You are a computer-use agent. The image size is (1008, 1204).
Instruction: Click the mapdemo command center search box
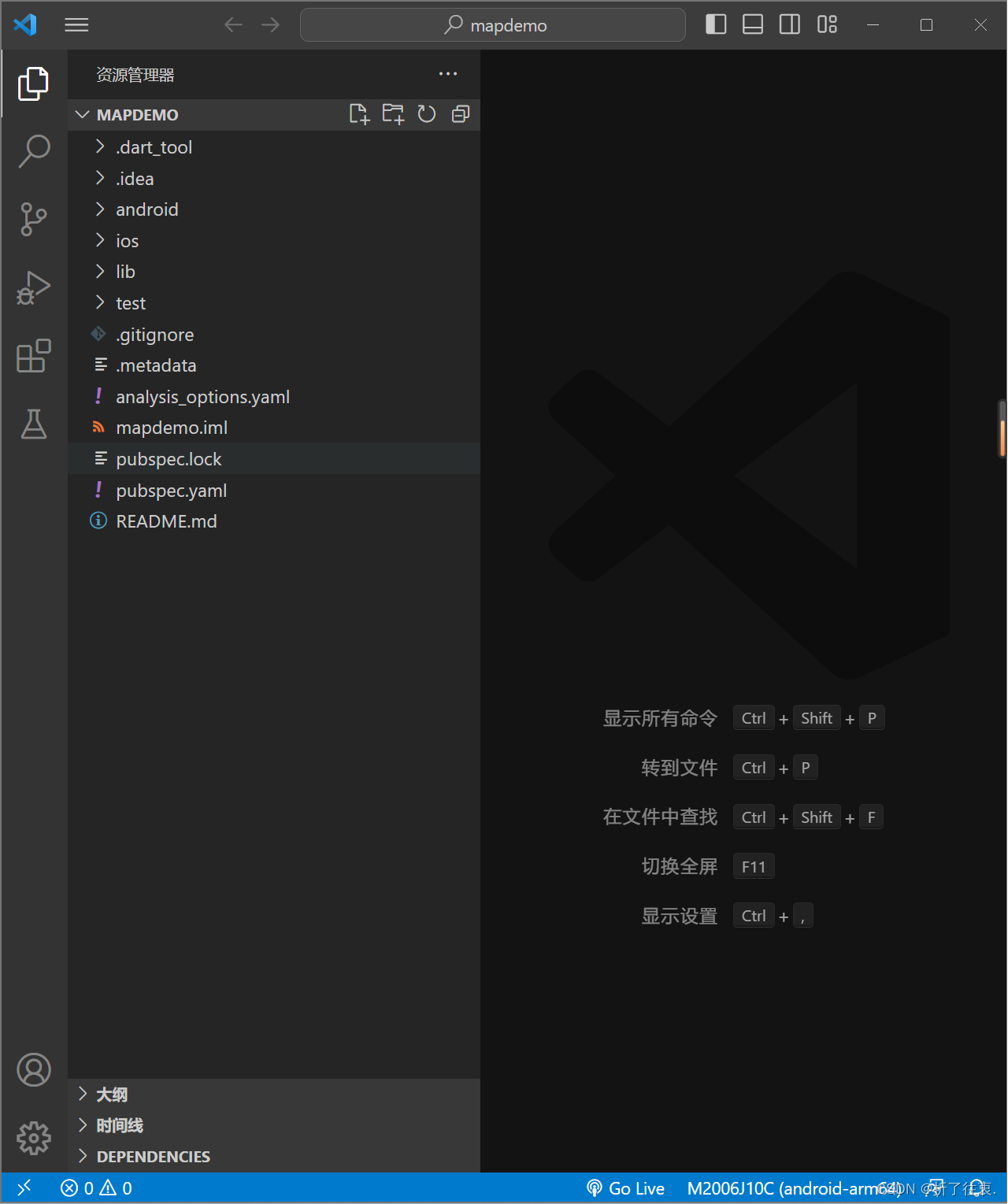point(493,25)
